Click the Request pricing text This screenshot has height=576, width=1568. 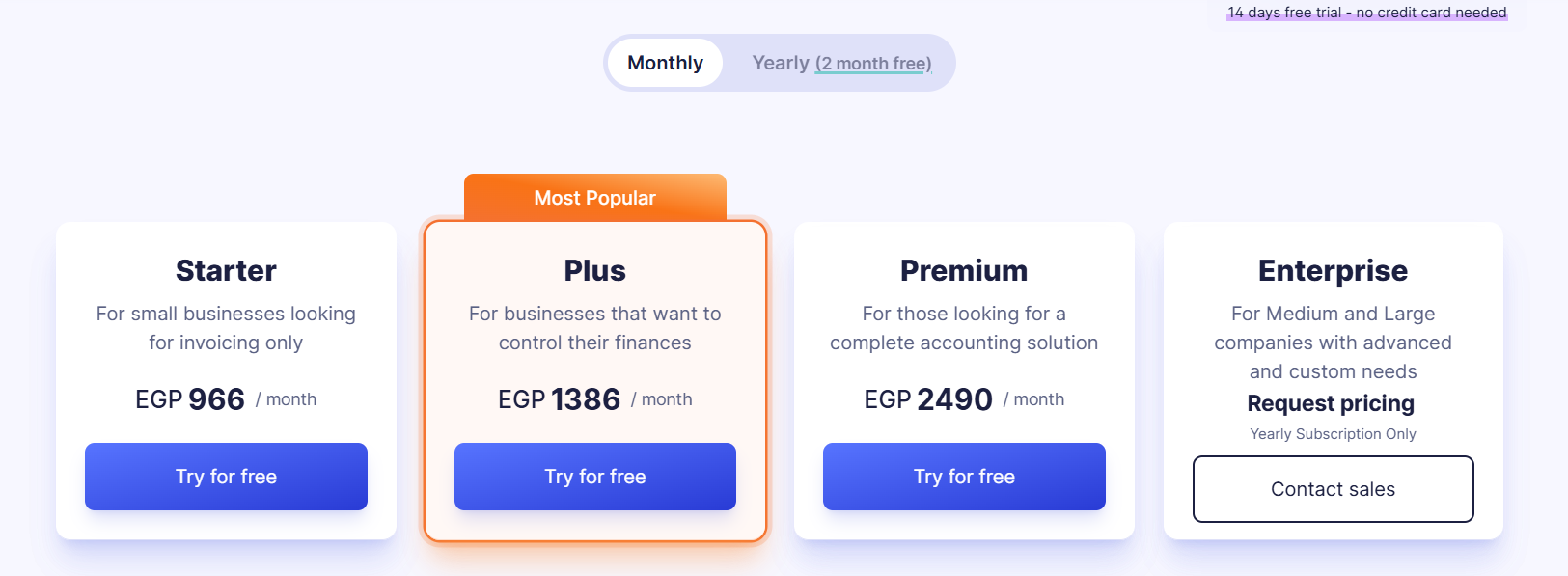coord(1331,403)
